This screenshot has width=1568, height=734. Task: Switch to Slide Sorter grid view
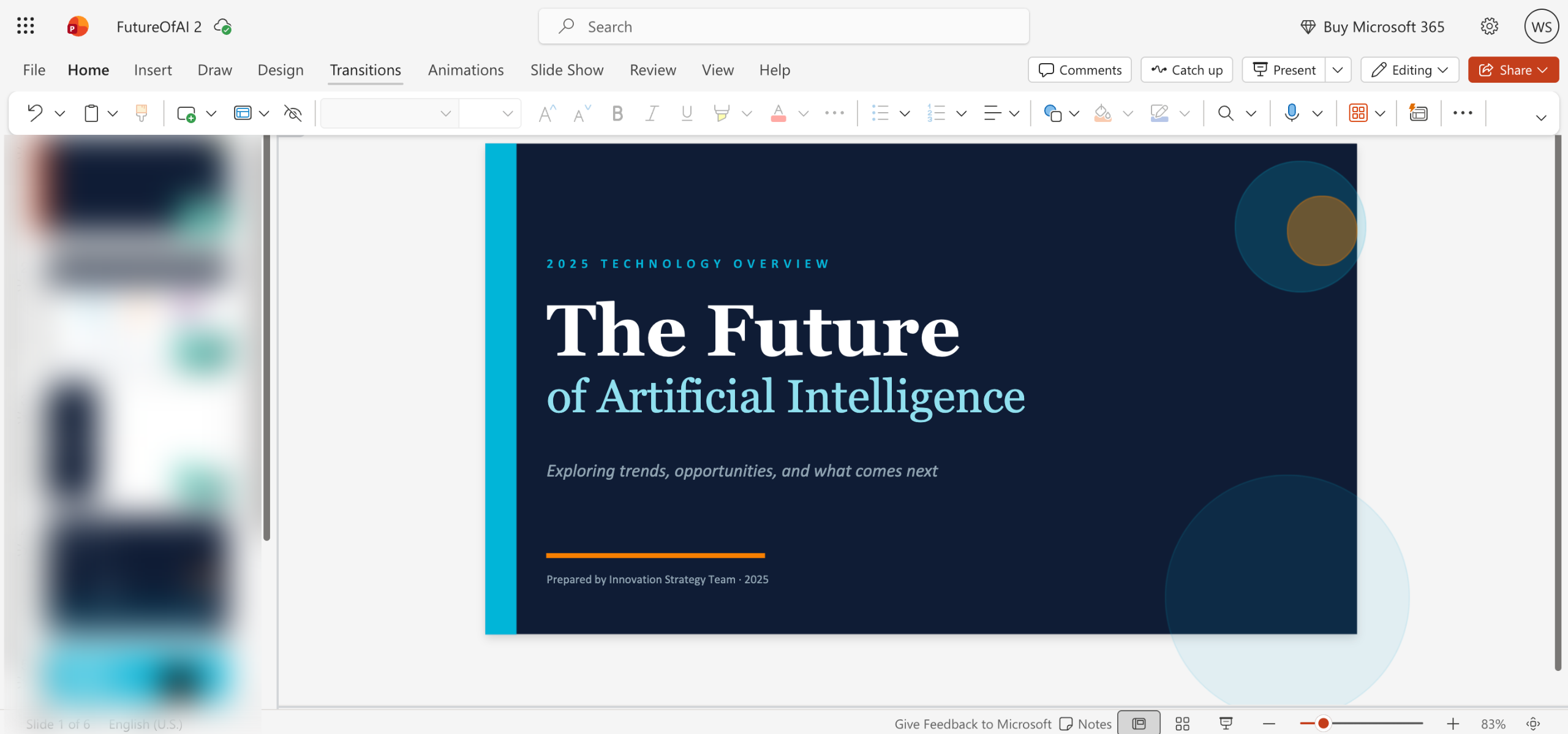pos(1182,724)
